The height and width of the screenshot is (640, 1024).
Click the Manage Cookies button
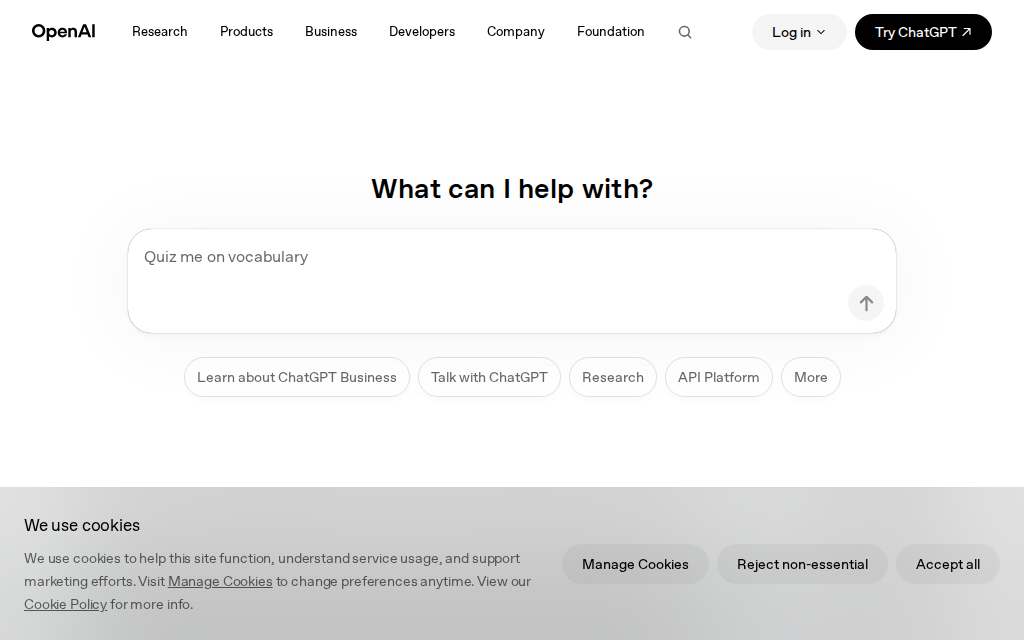tap(635, 564)
